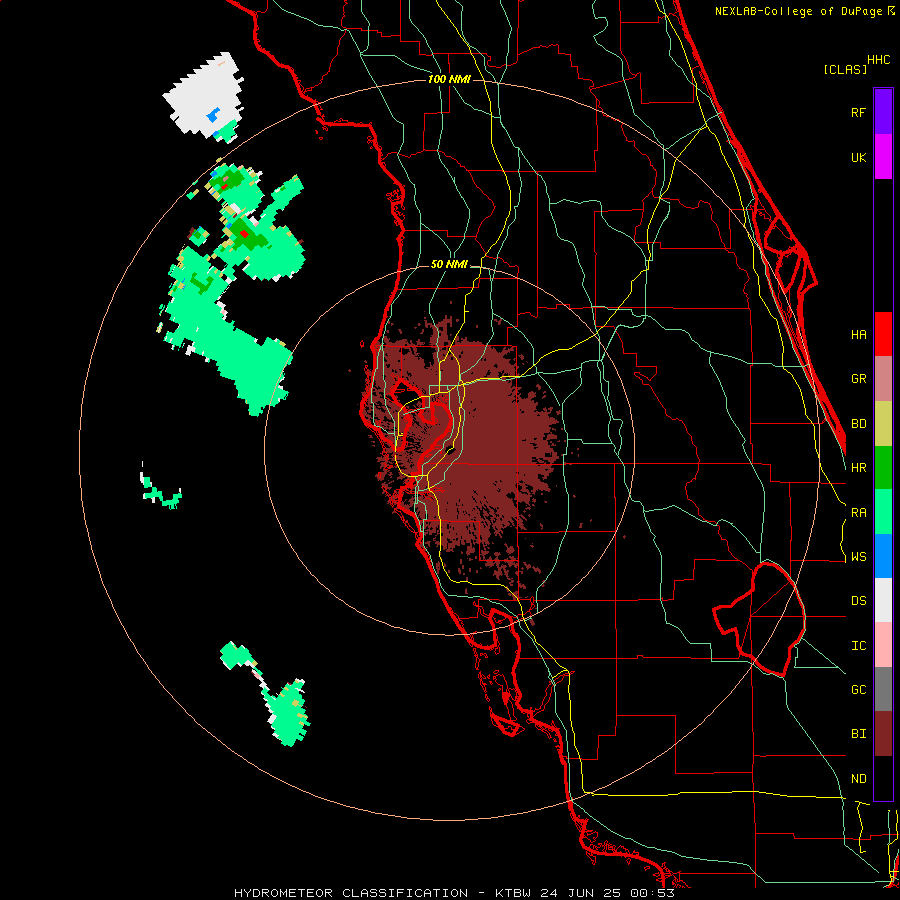The image size is (900, 900).
Task: Click the GC legend label
Action: tap(859, 689)
